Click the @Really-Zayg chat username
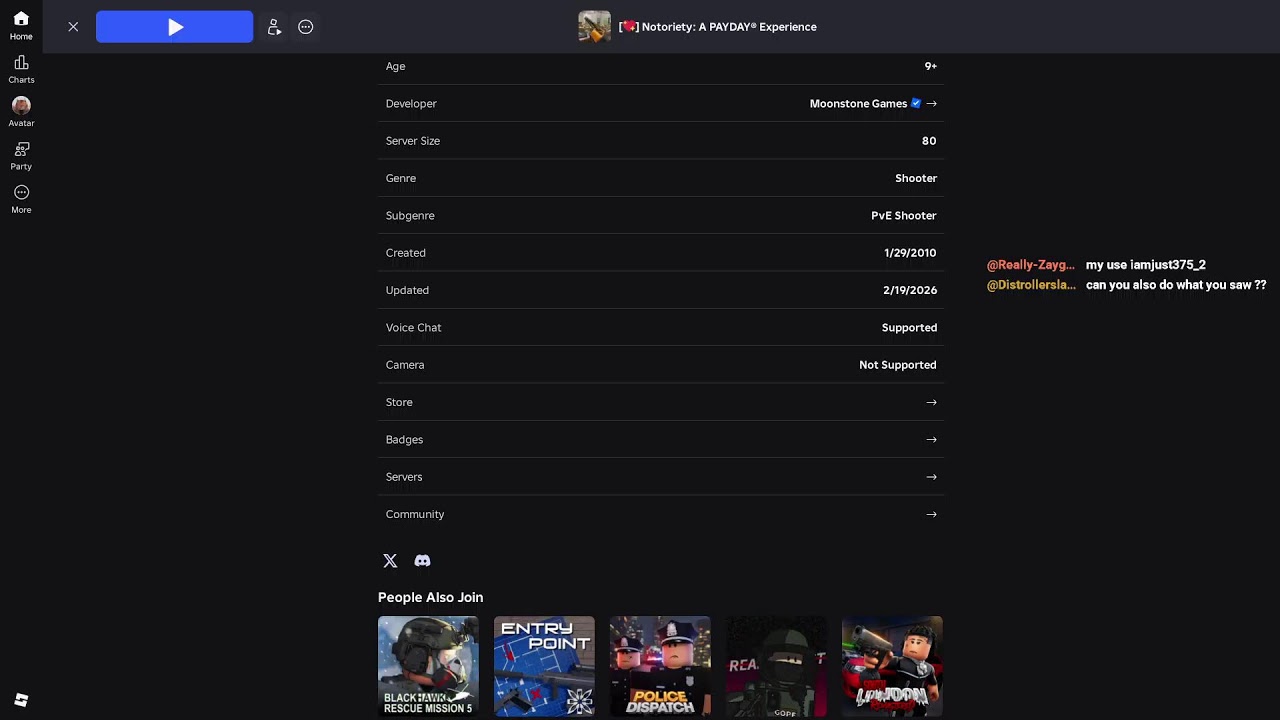The image size is (1280, 720). 1031,265
